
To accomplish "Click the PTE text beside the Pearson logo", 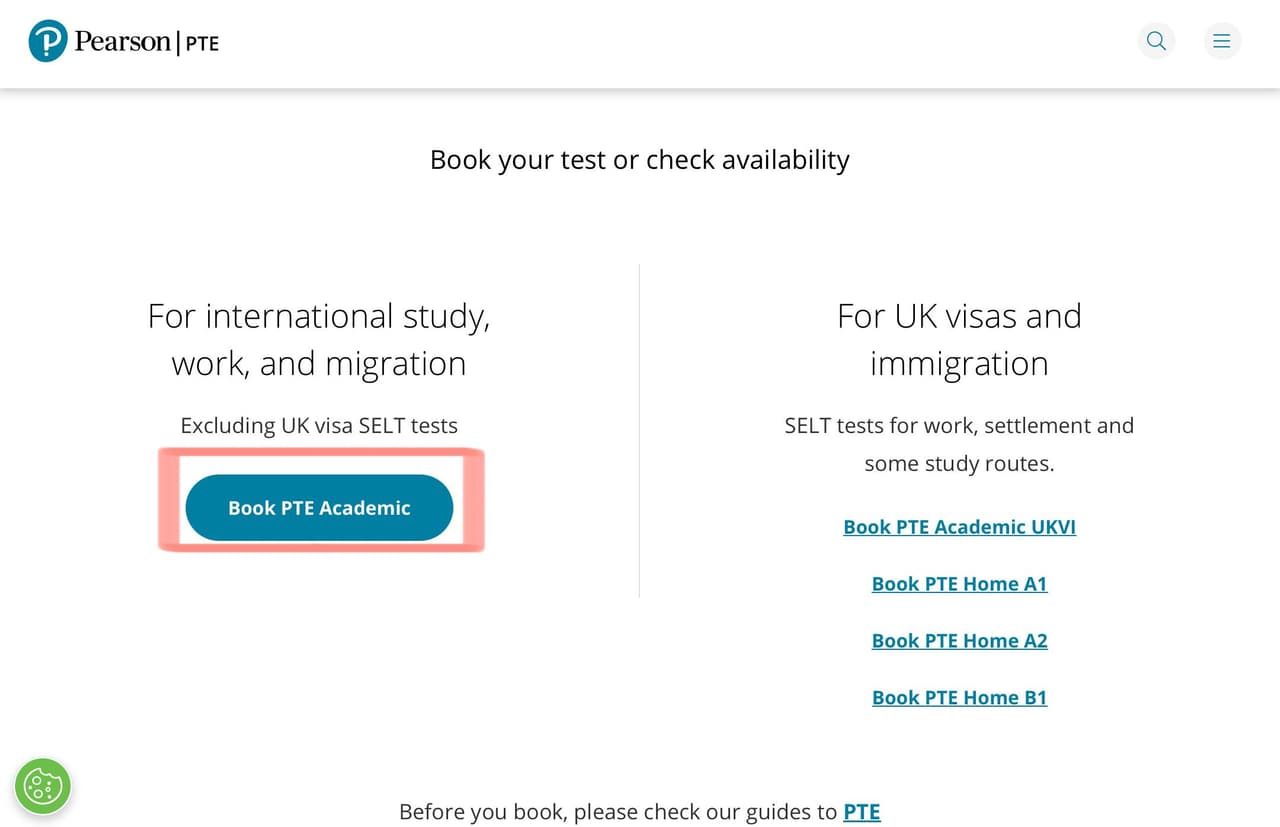I will click(x=202, y=44).
